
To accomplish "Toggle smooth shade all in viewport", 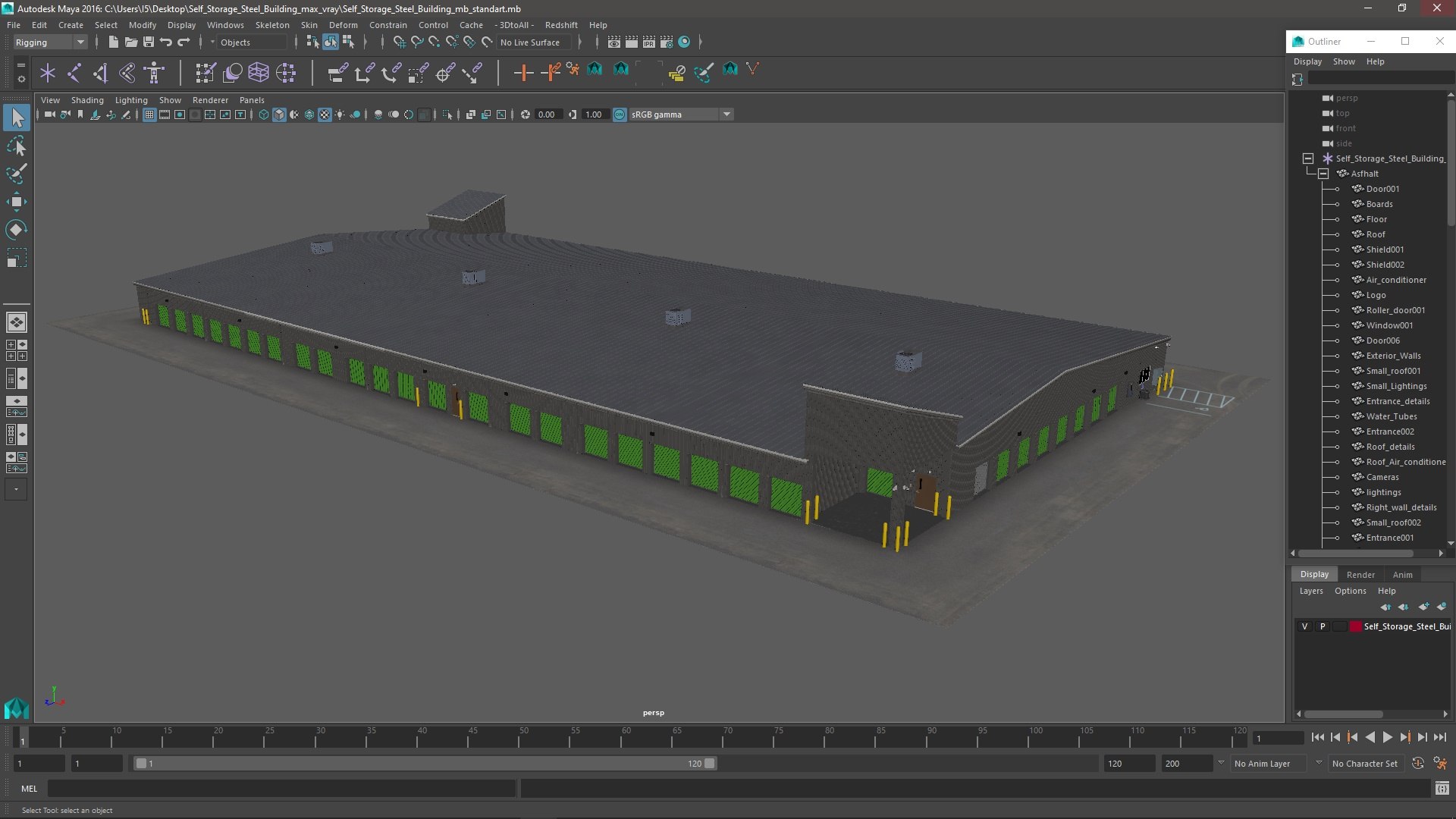I will (279, 115).
